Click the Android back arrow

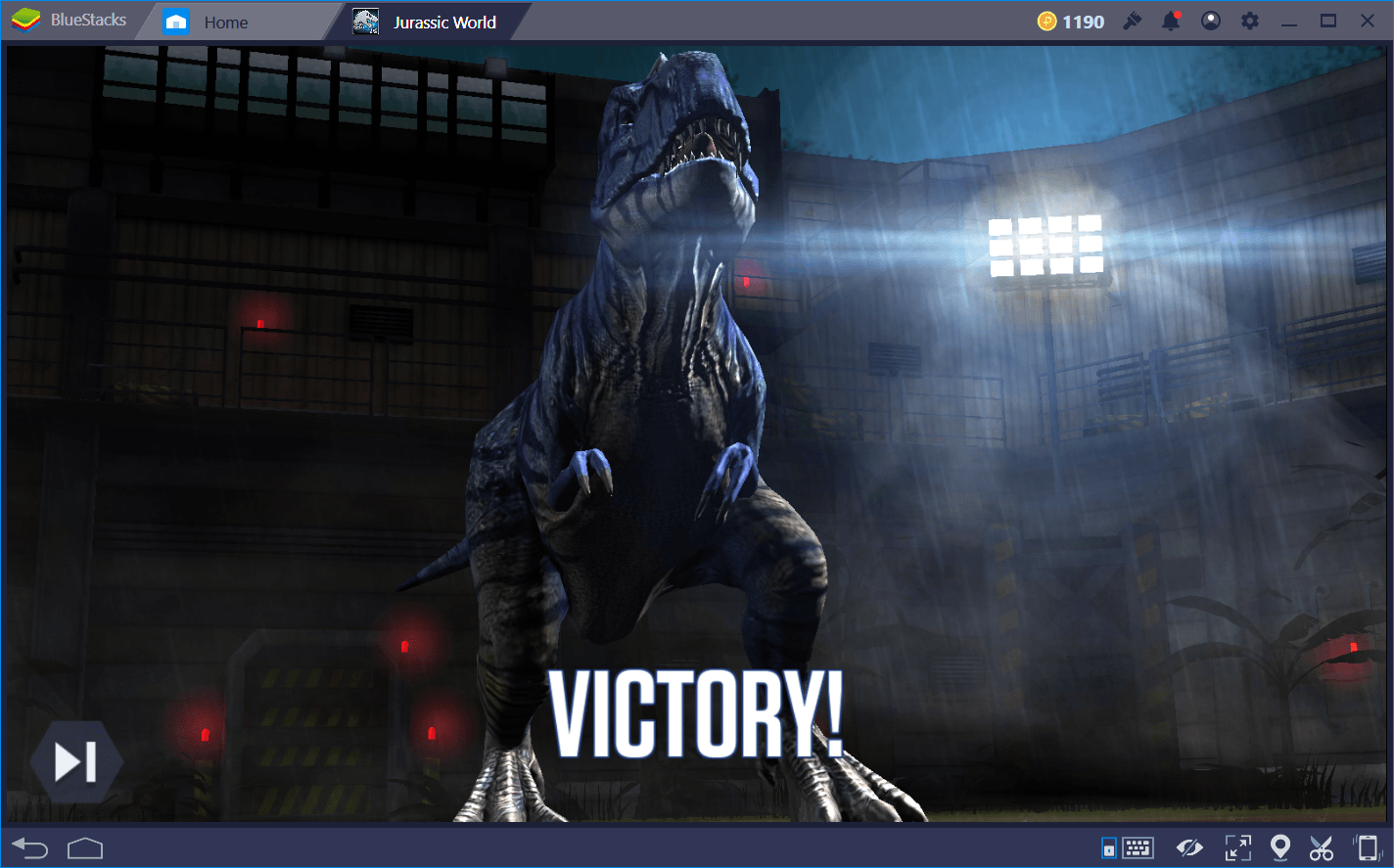tap(29, 847)
